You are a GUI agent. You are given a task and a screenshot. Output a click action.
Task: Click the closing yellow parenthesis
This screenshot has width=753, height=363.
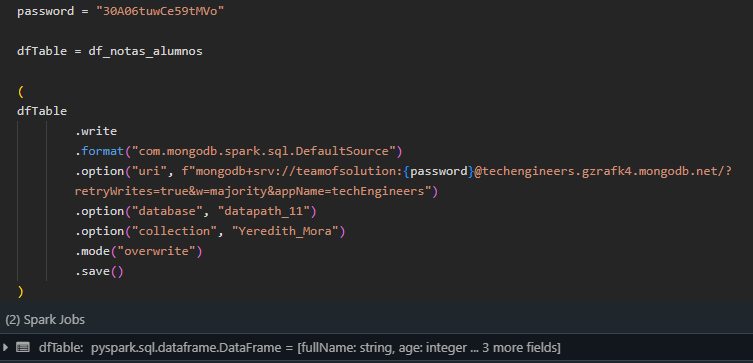pos(20,291)
